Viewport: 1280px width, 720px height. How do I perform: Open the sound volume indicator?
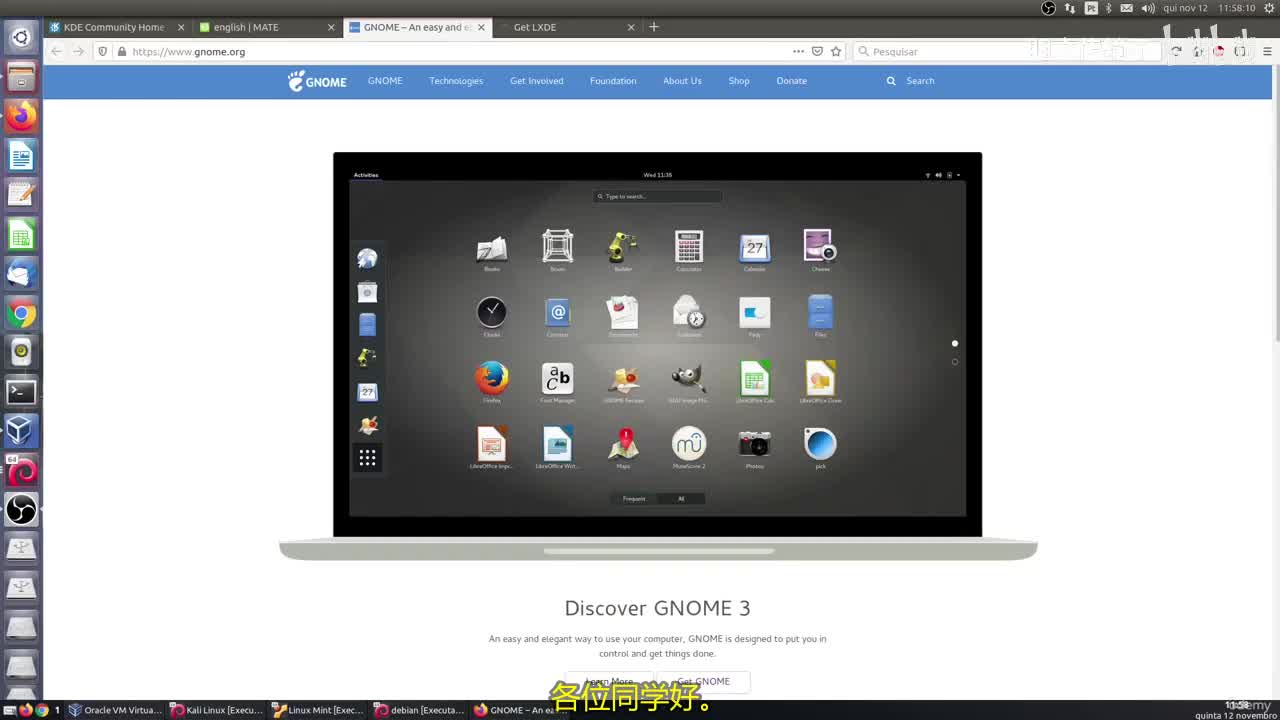click(x=1150, y=8)
